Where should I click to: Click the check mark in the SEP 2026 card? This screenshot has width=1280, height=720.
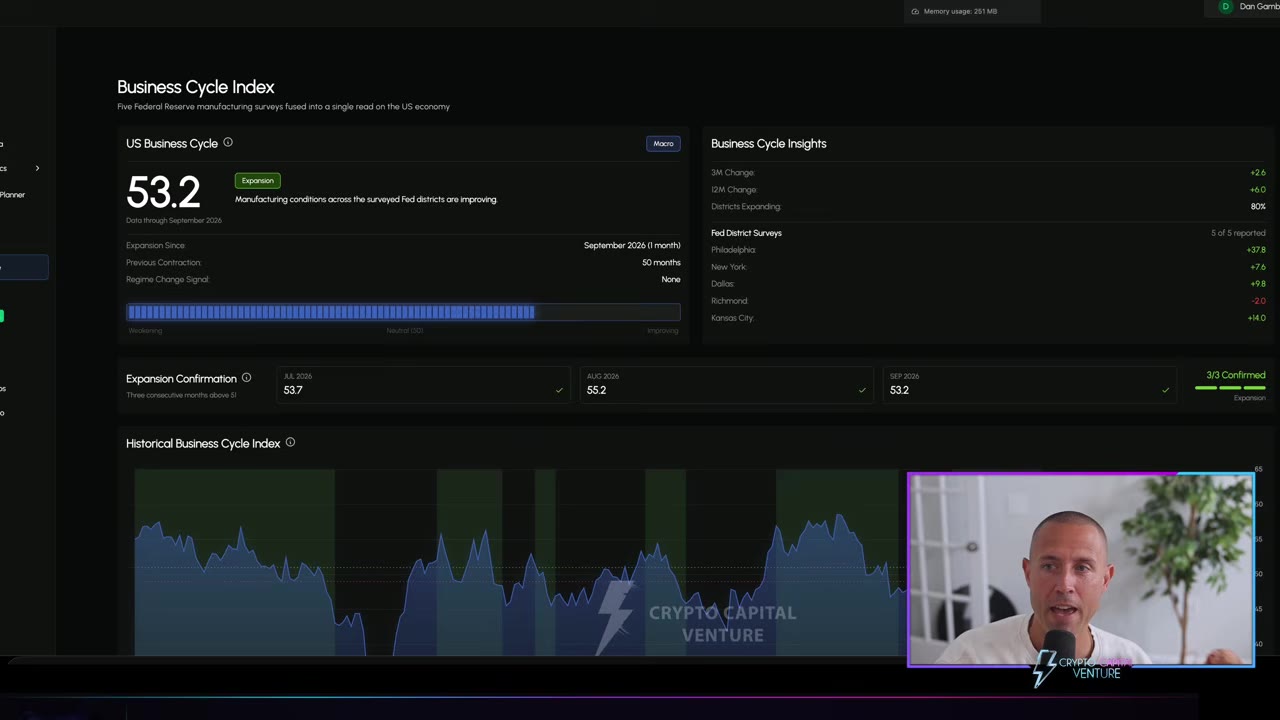coord(1165,390)
